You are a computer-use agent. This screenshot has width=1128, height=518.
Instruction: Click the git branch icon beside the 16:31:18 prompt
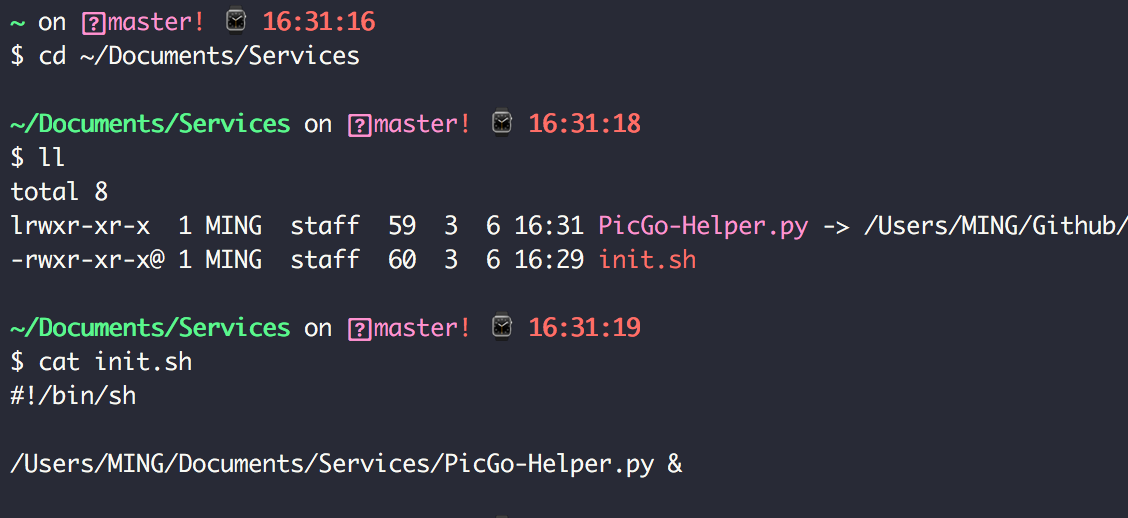359,125
